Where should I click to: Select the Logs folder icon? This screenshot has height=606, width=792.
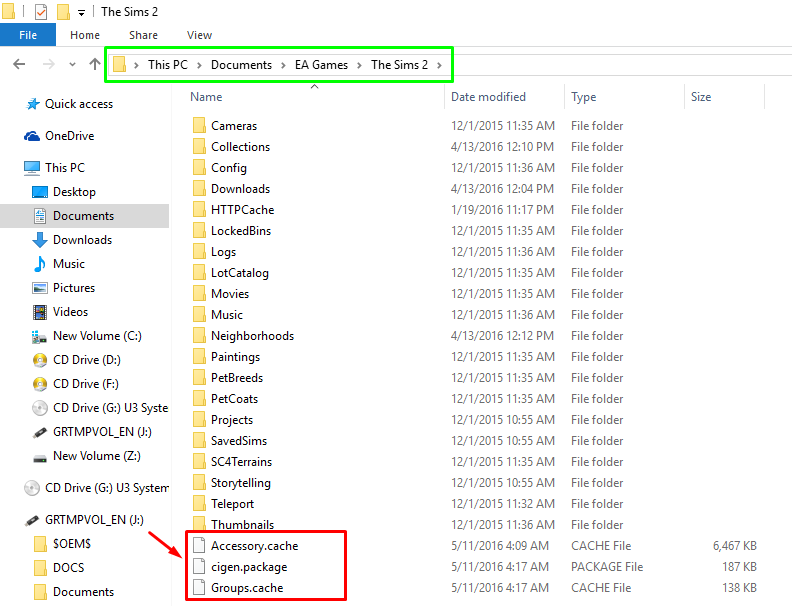pos(199,251)
